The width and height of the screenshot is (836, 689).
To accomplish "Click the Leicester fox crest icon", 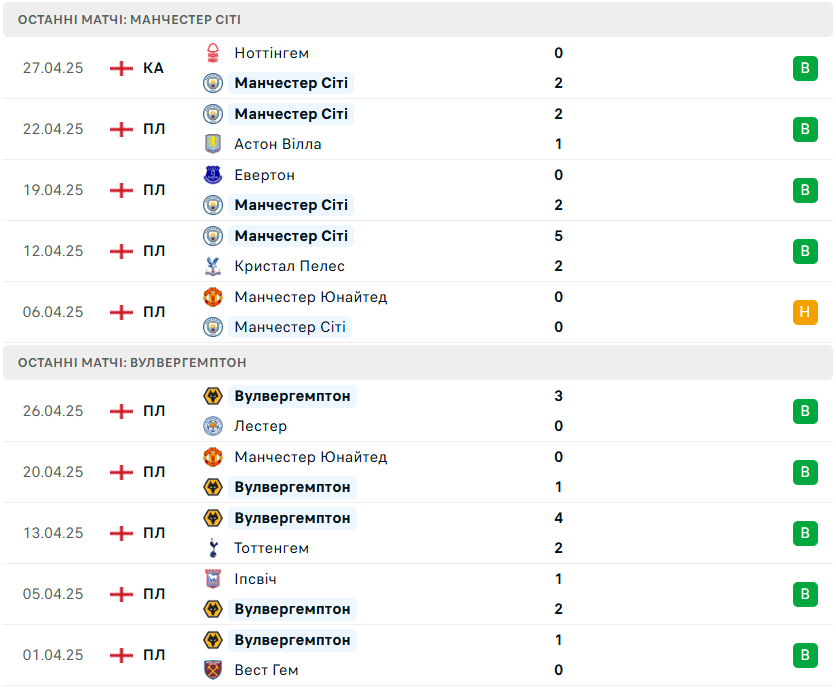I will (213, 426).
